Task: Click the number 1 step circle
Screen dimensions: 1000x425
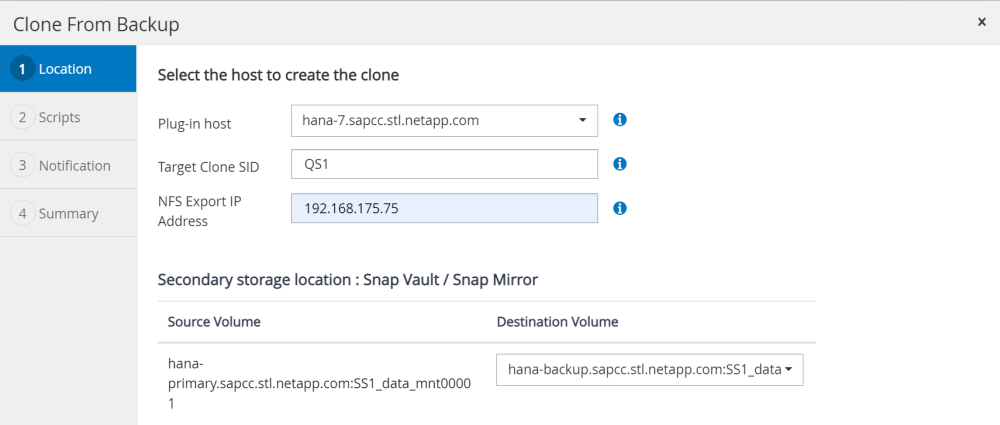Action: click(x=22, y=69)
